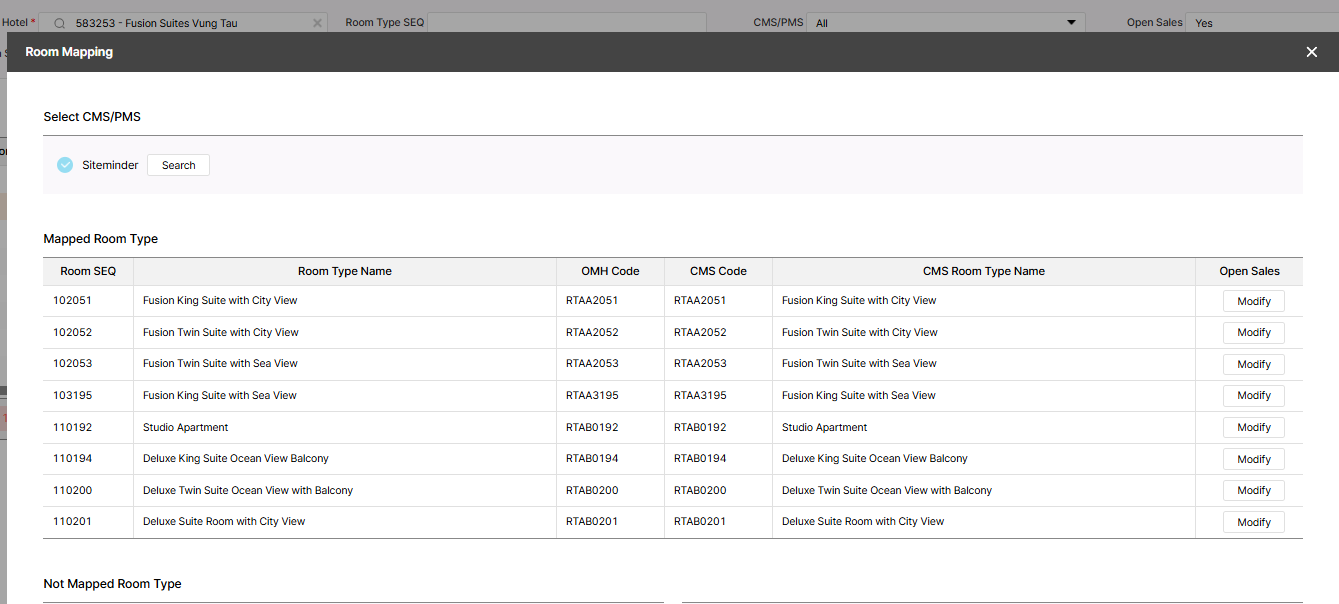Image resolution: width=1339 pixels, height=604 pixels.
Task: Clear the hotel field with the X icon
Action: 317,23
